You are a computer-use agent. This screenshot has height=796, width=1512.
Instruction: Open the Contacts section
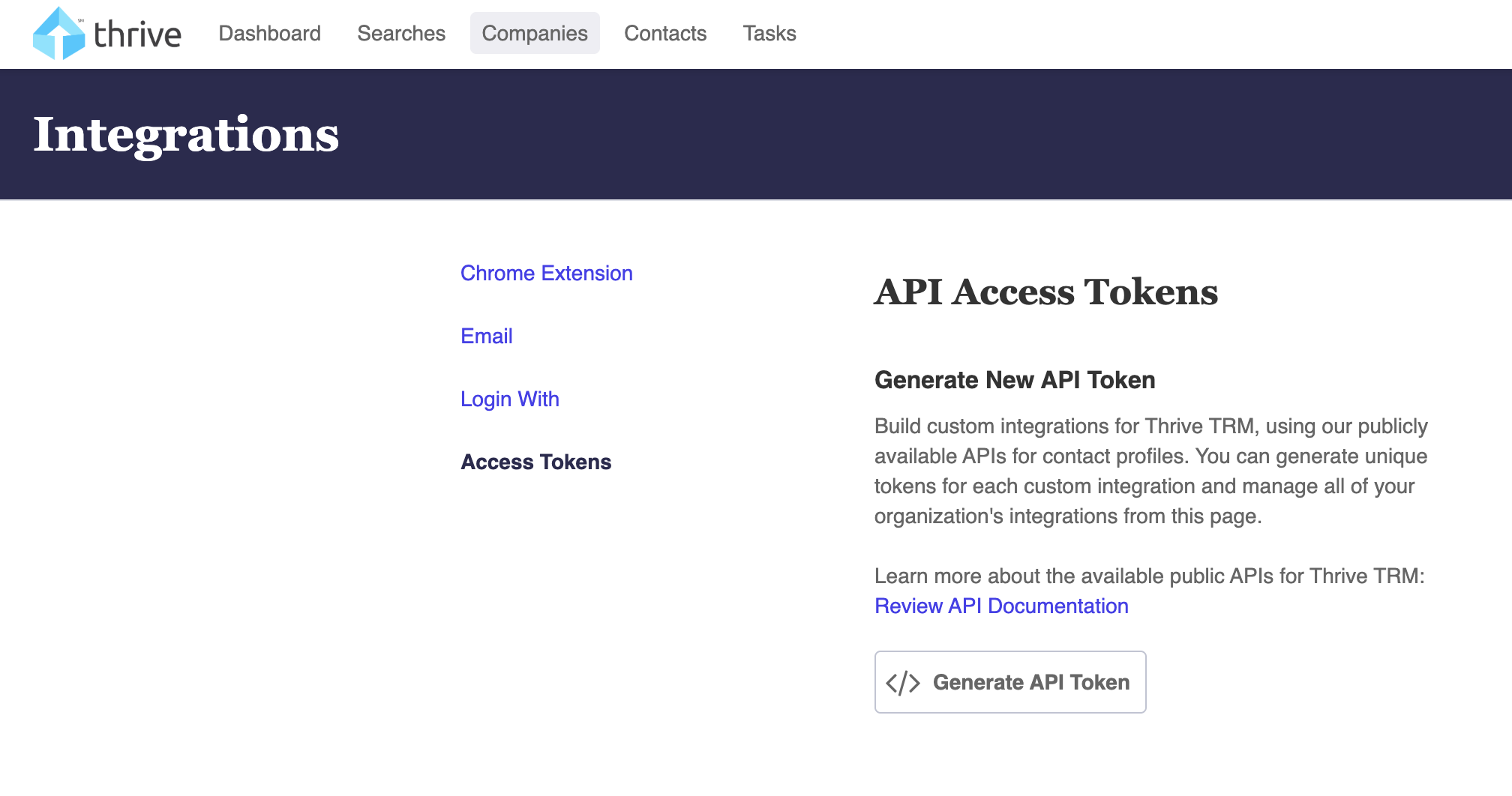coord(665,34)
